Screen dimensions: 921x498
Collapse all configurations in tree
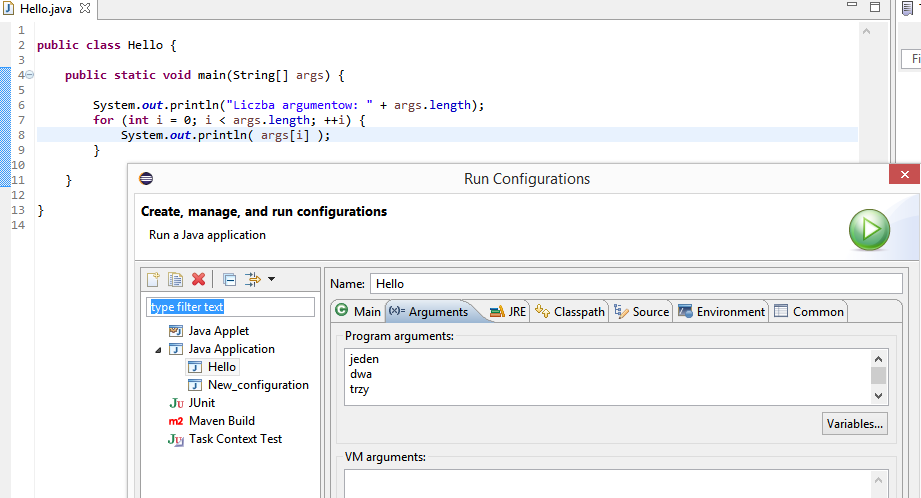click(x=230, y=280)
